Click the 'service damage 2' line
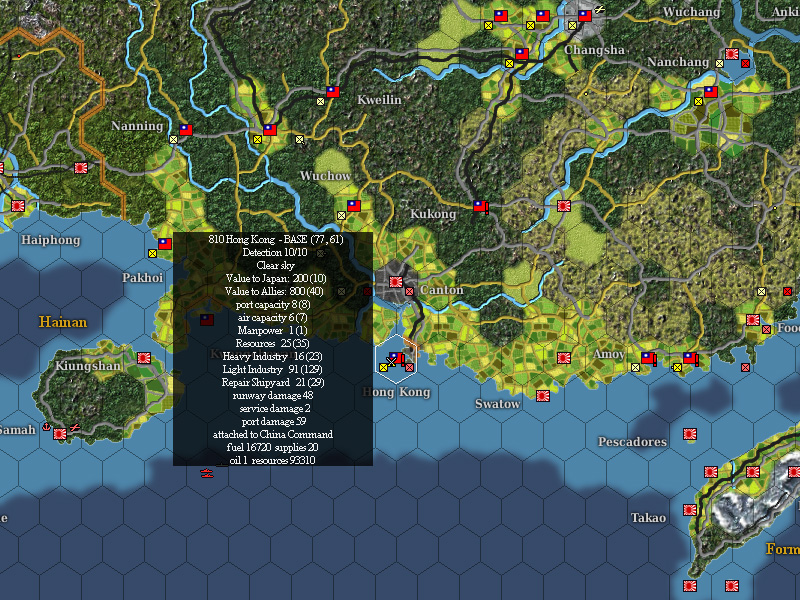 (274, 408)
